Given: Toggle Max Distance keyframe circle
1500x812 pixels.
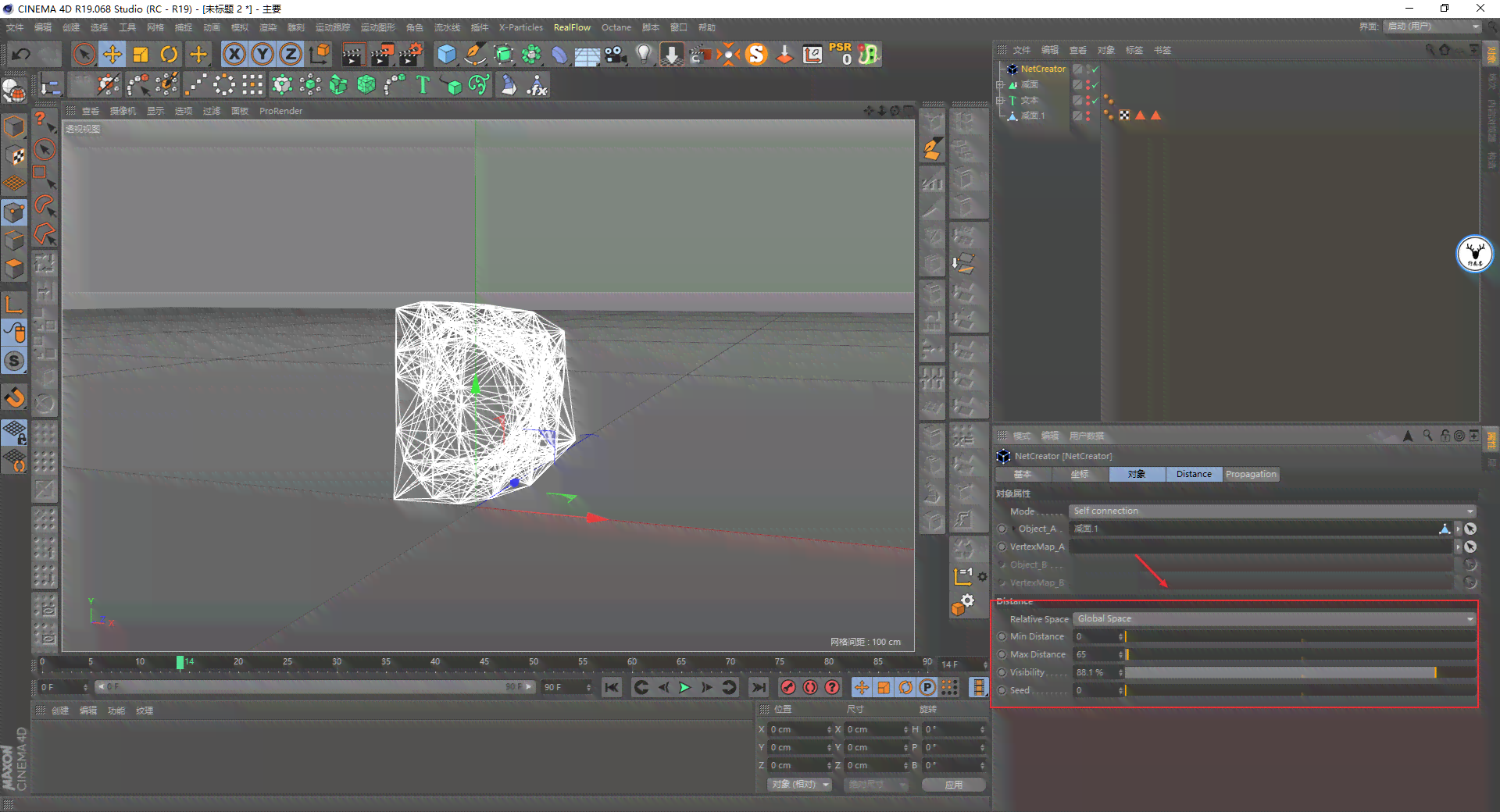Looking at the screenshot, I should click(1002, 654).
